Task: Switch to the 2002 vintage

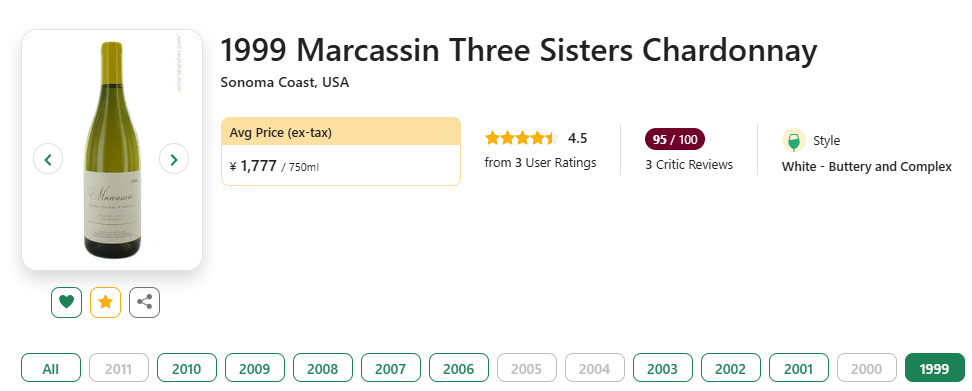Action: click(x=731, y=367)
